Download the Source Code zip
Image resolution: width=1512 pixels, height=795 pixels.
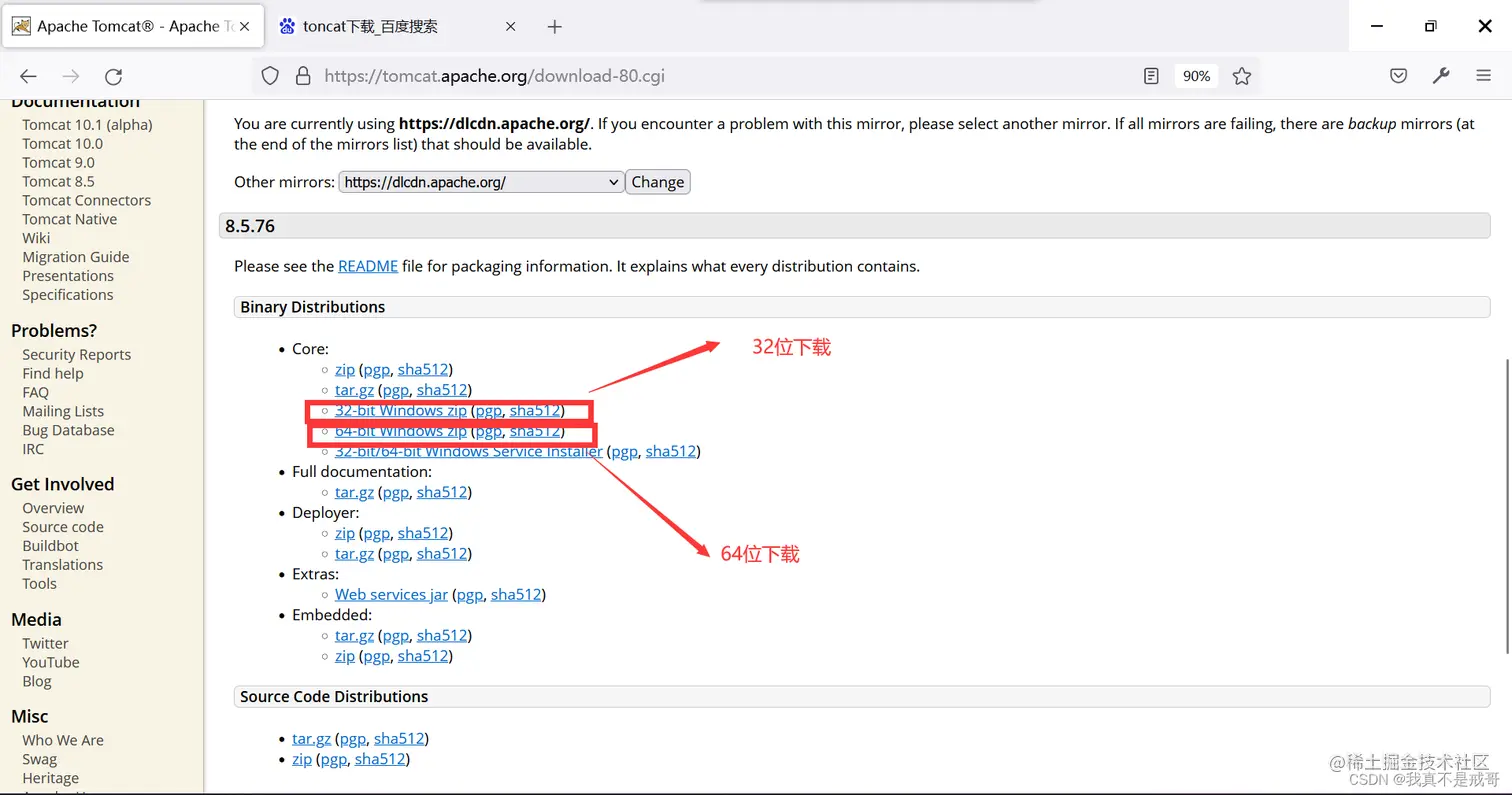302,759
